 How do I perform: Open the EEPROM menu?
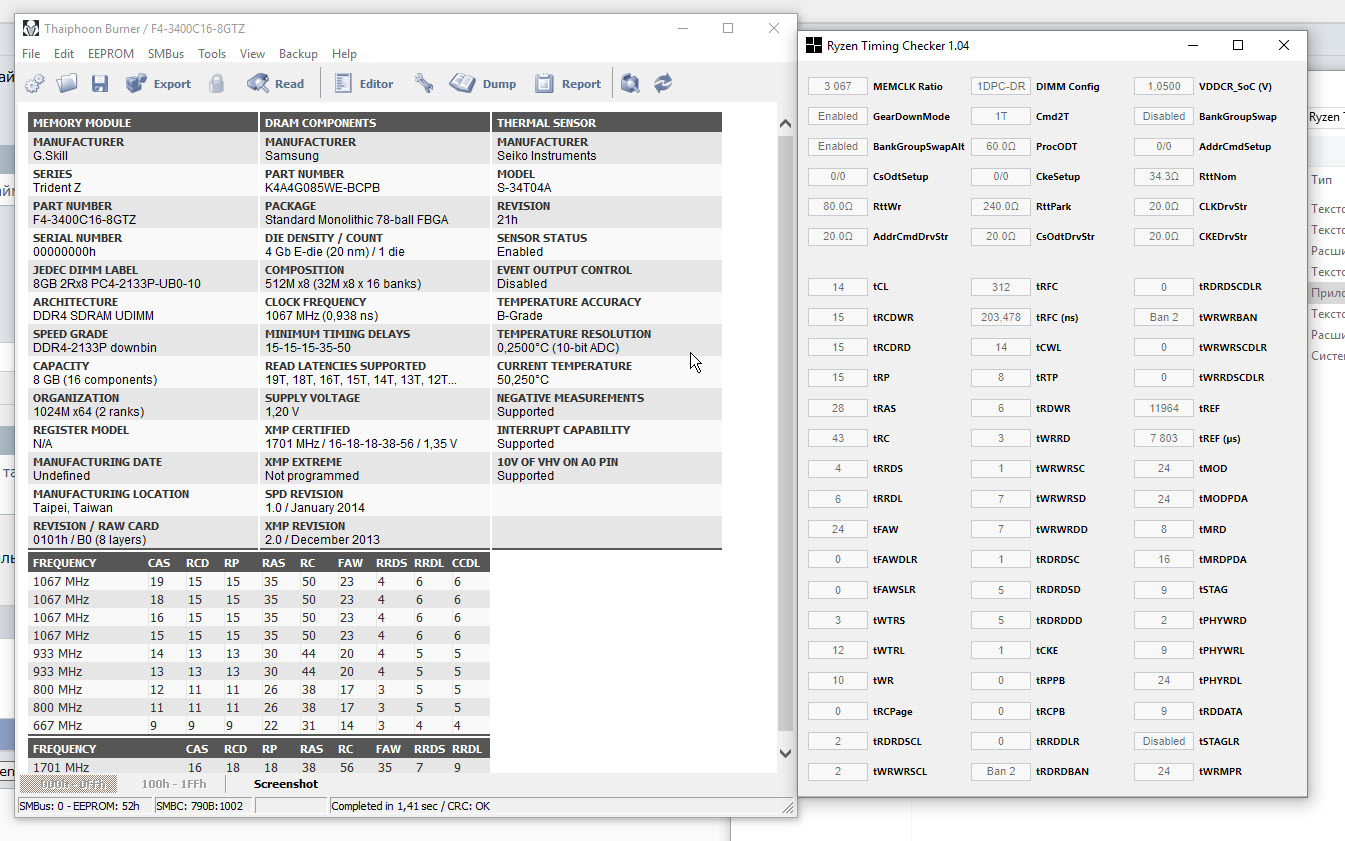pyautogui.click(x=111, y=54)
